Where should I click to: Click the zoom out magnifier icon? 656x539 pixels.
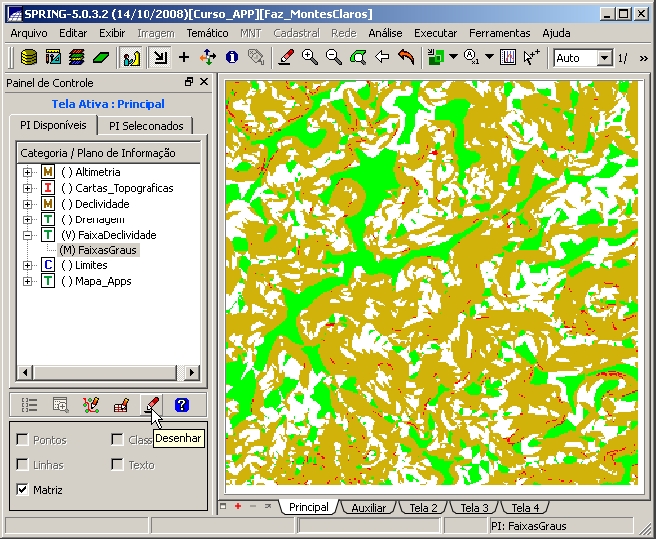334,58
